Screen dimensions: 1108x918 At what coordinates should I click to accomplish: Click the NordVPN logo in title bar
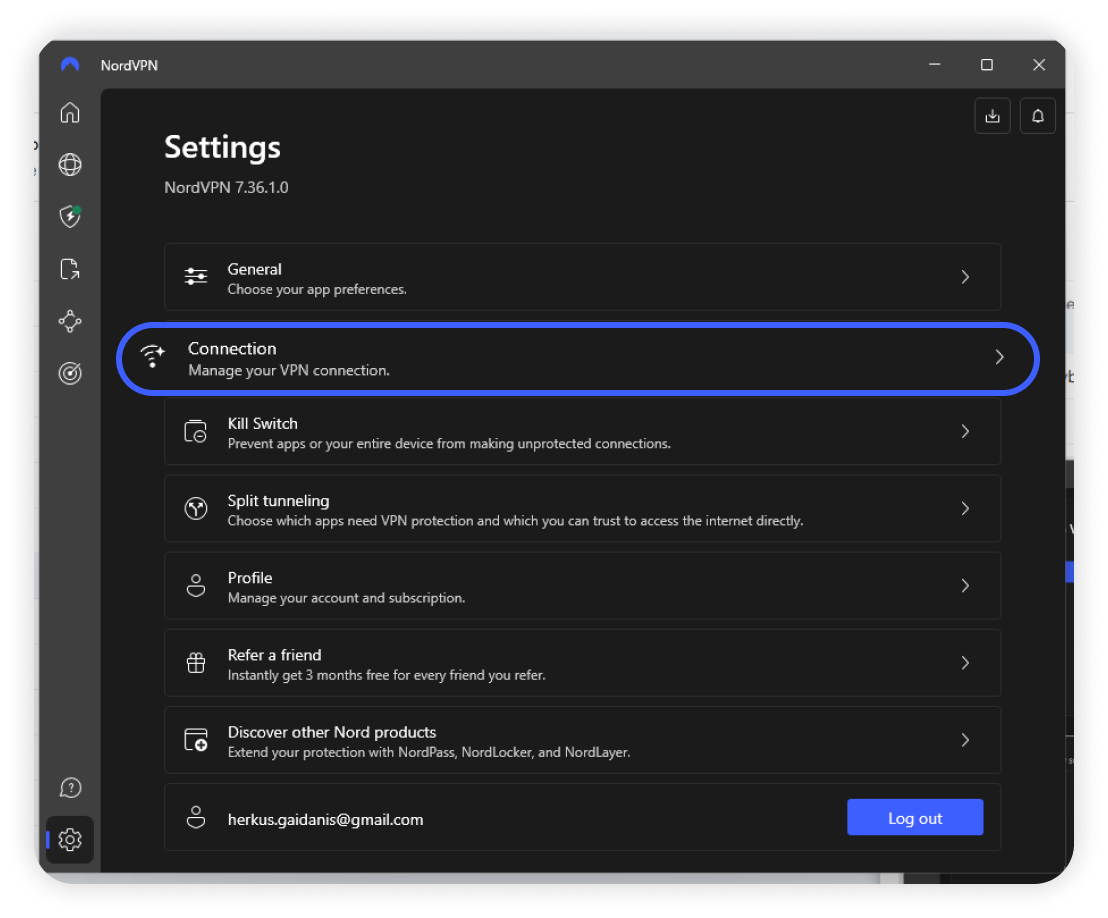click(x=70, y=65)
